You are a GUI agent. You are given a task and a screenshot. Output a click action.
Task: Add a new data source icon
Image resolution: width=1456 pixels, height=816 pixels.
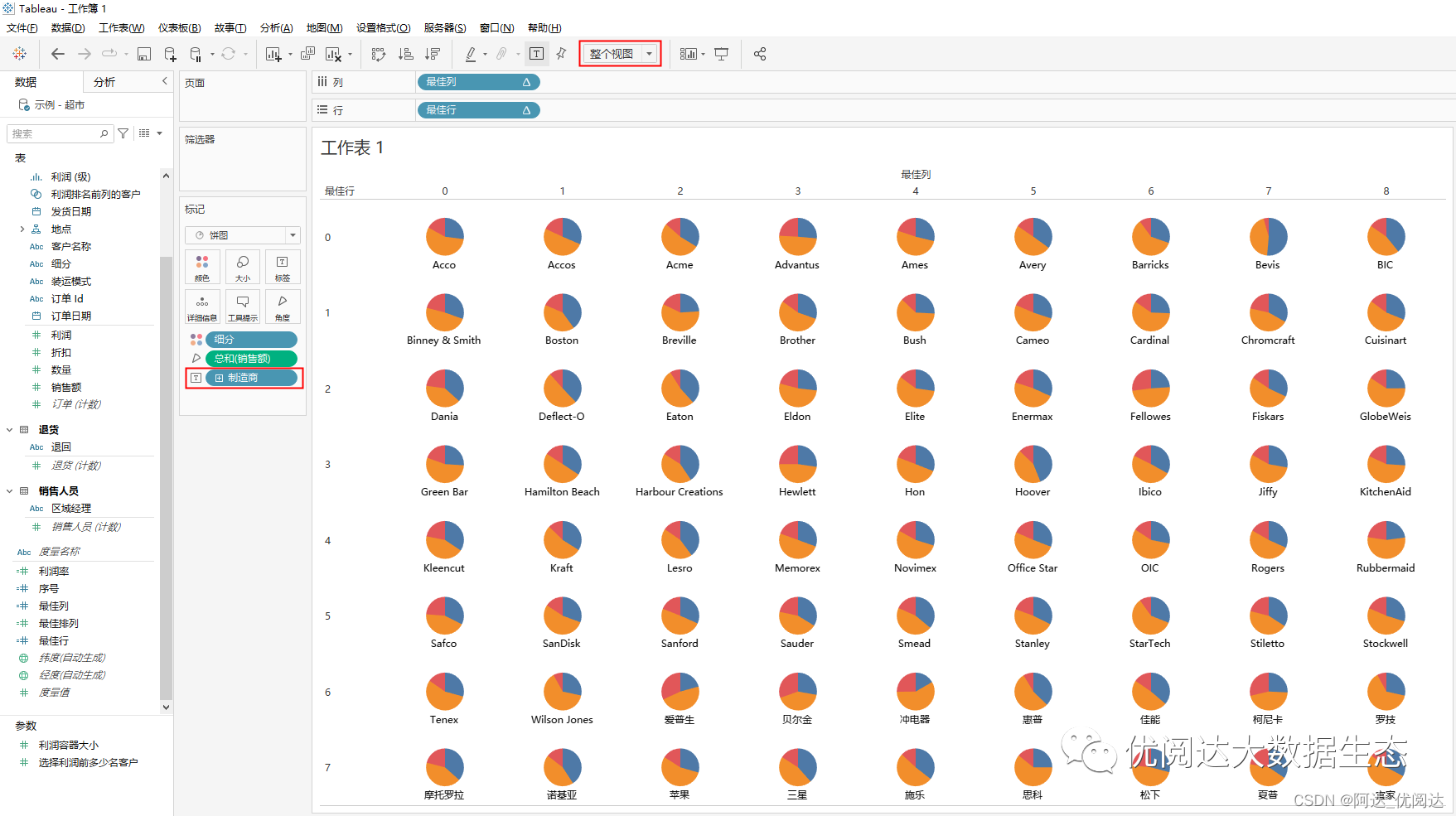pyautogui.click(x=170, y=54)
